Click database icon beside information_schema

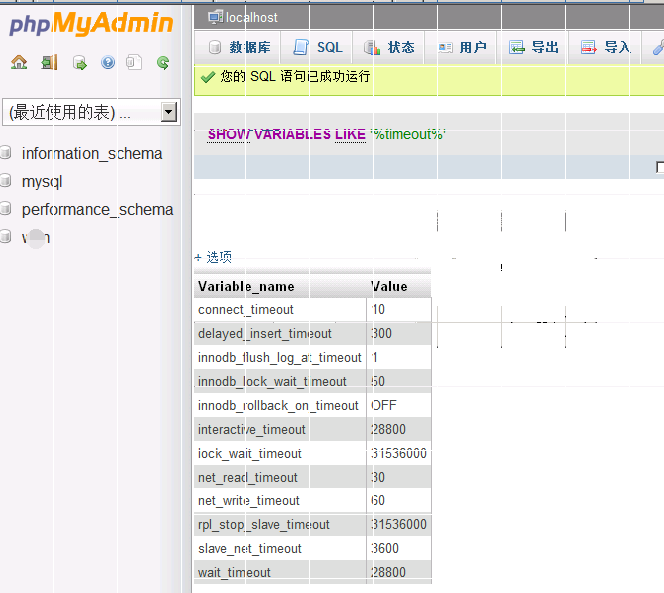tap(6, 152)
